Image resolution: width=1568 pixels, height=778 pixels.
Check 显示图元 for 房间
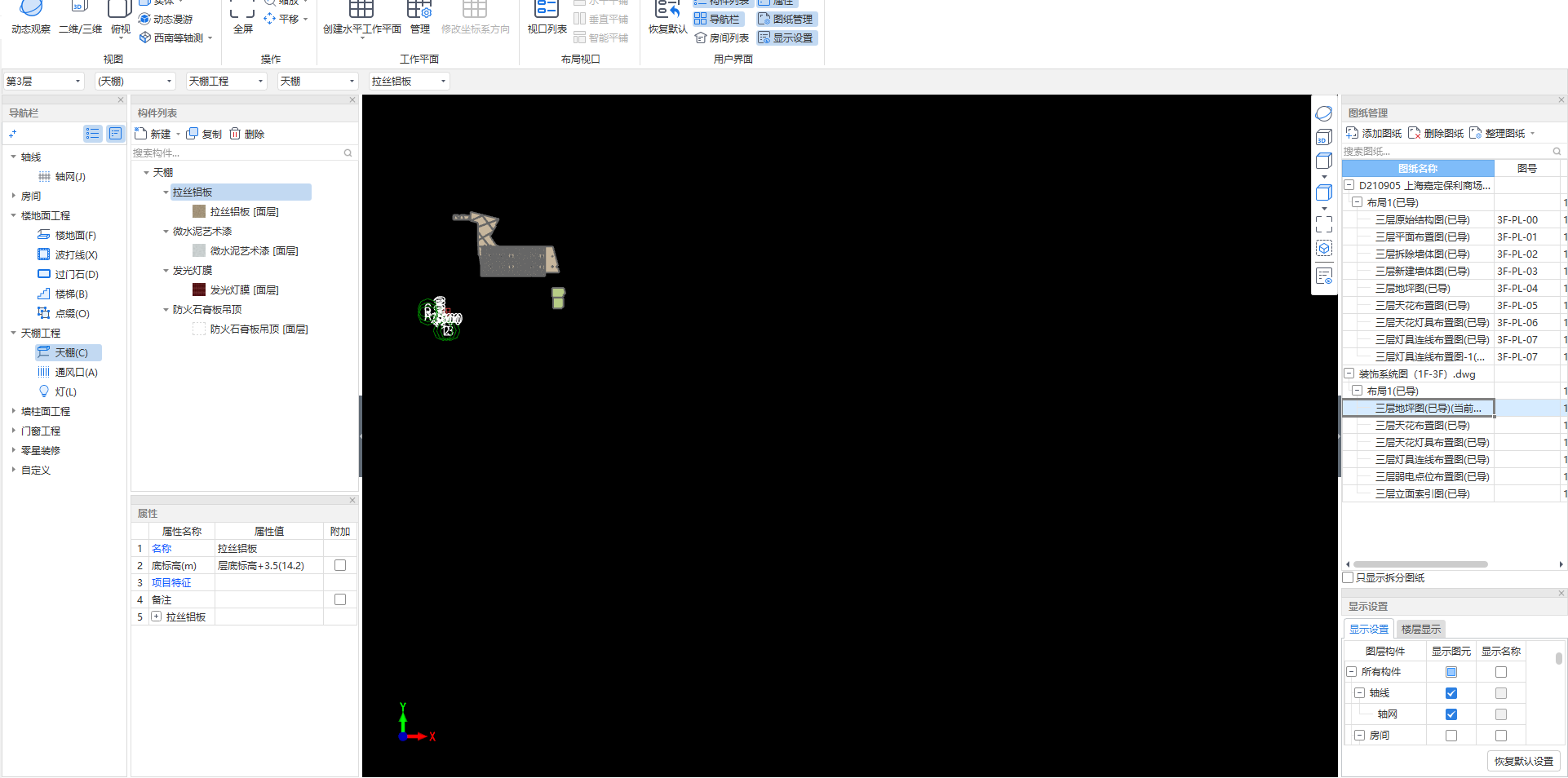[1451, 736]
